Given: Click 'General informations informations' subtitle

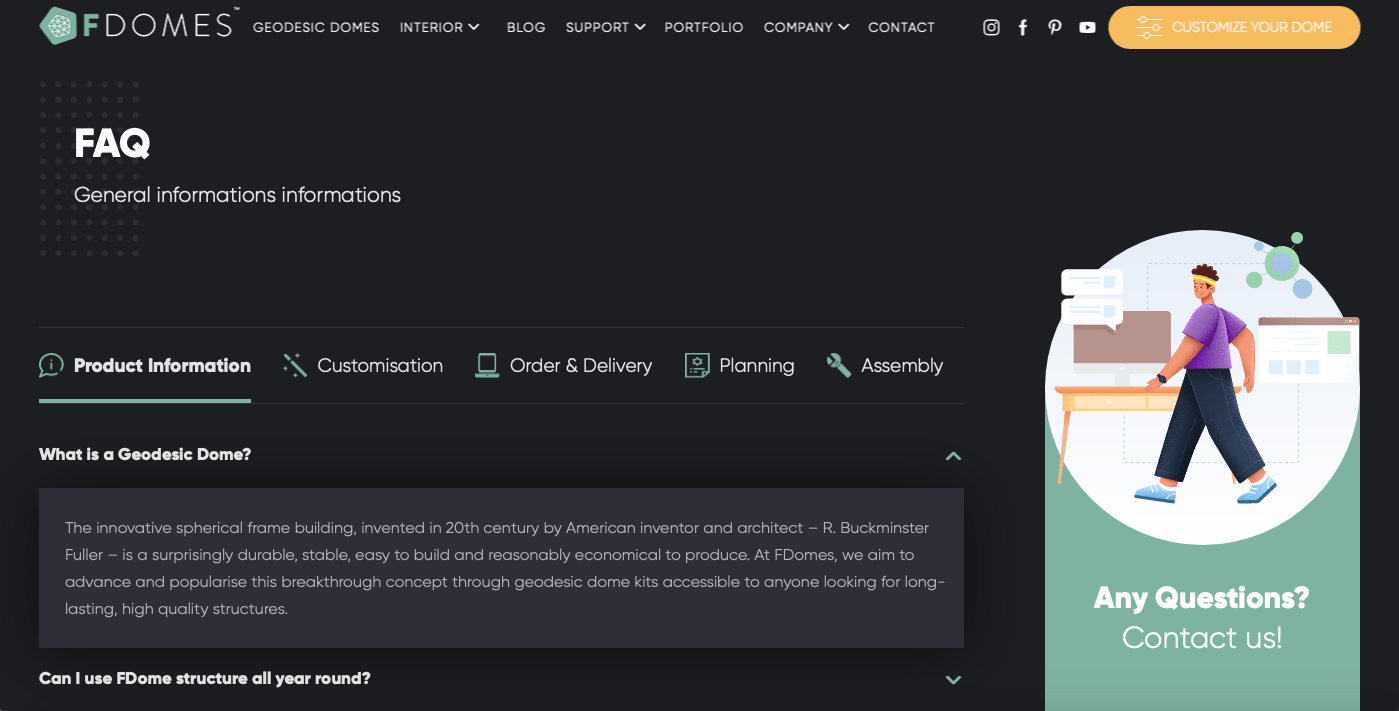Looking at the screenshot, I should (237, 195).
